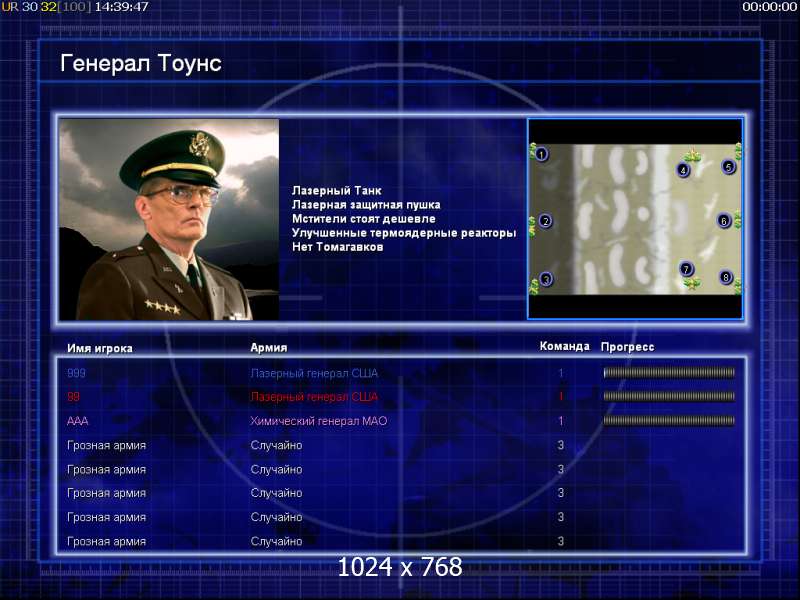Click the 'Прогресс' column header

[x=628, y=347]
